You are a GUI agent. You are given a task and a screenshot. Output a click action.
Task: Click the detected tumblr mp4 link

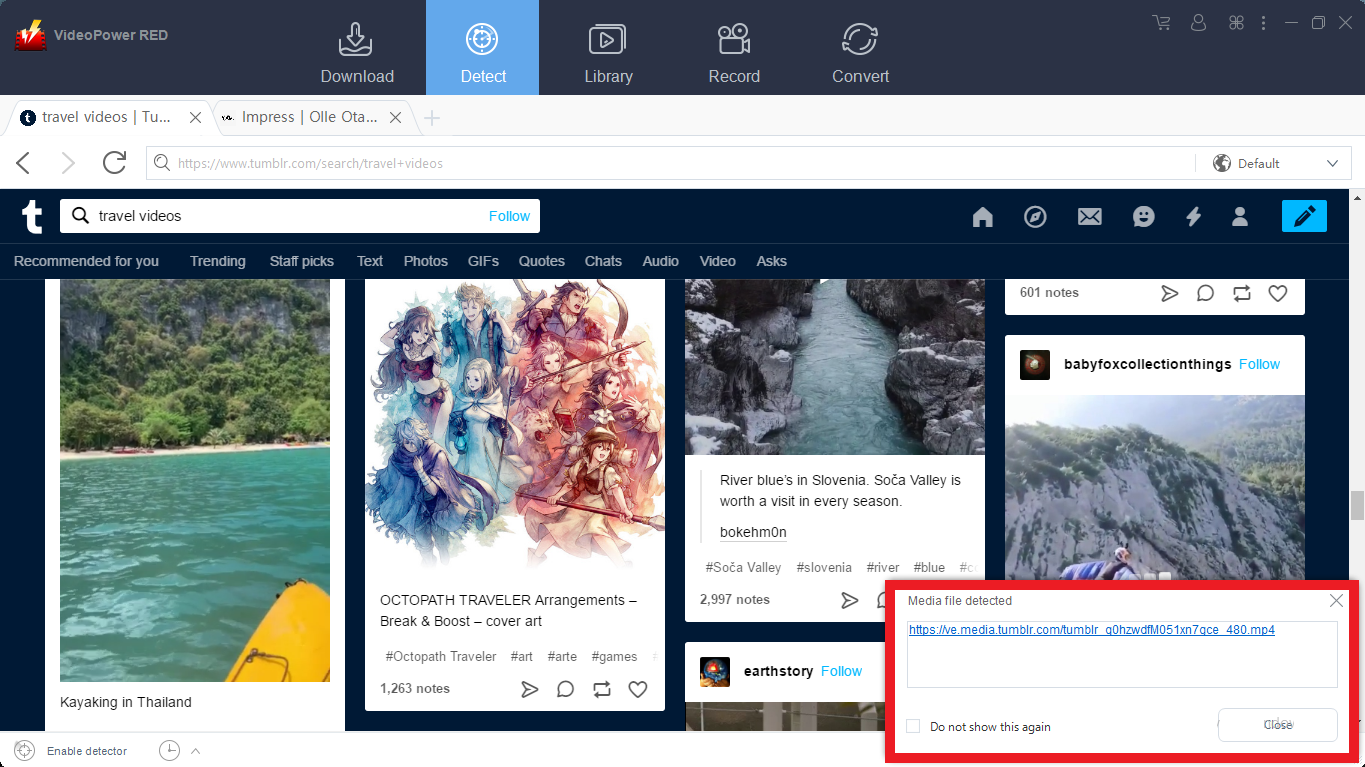click(1091, 630)
